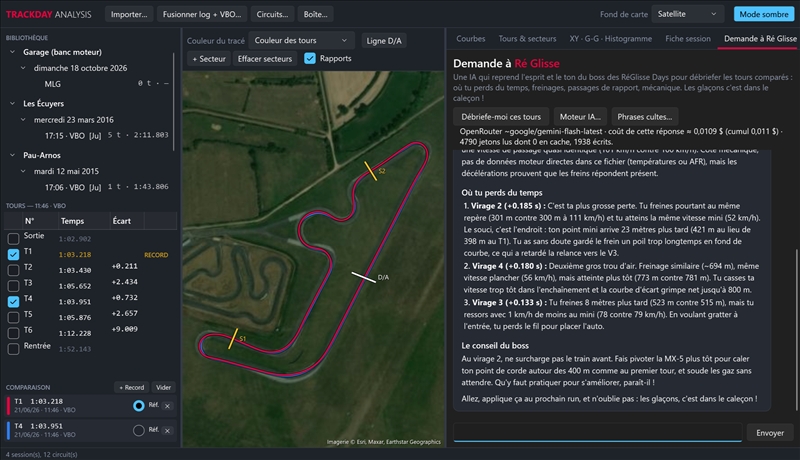Select 17:06 · VBO Pau-Arnos session
Viewport: 800px width, 460px height.
107,187
